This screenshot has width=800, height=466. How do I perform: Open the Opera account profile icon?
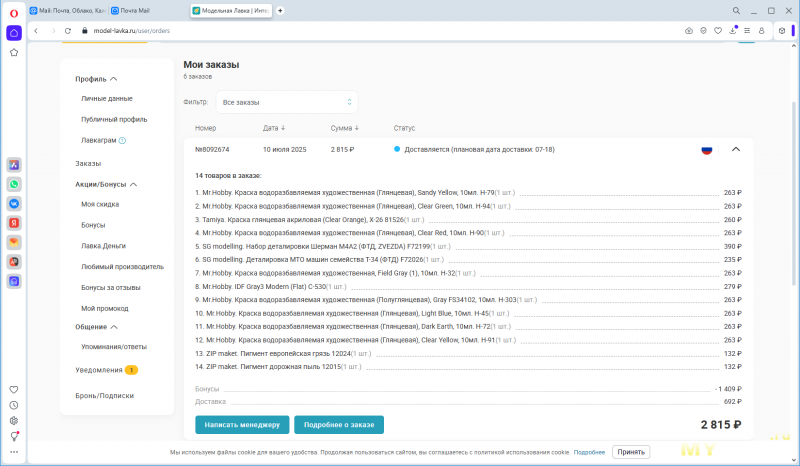pyautogui.click(x=761, y=31)
